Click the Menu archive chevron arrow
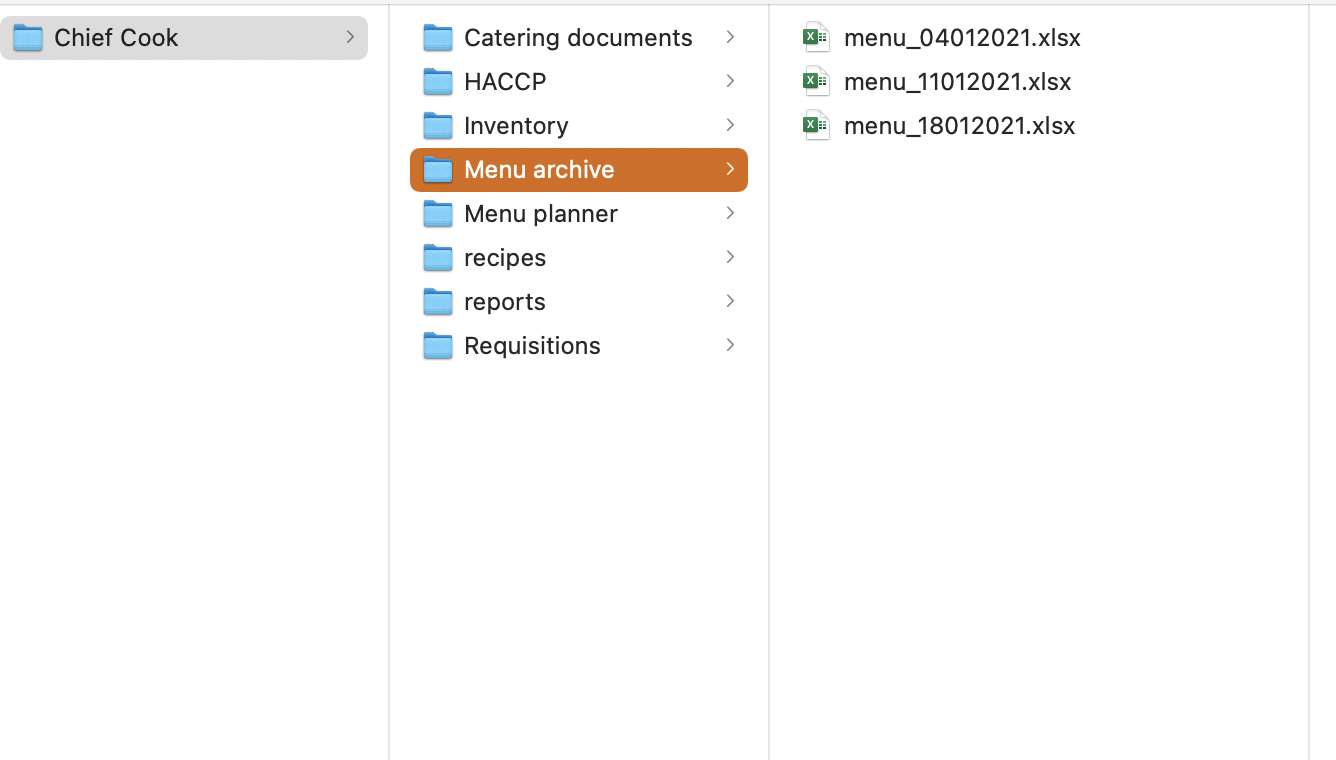Screen dimensions: 1336x760 [x=730, y=169]
